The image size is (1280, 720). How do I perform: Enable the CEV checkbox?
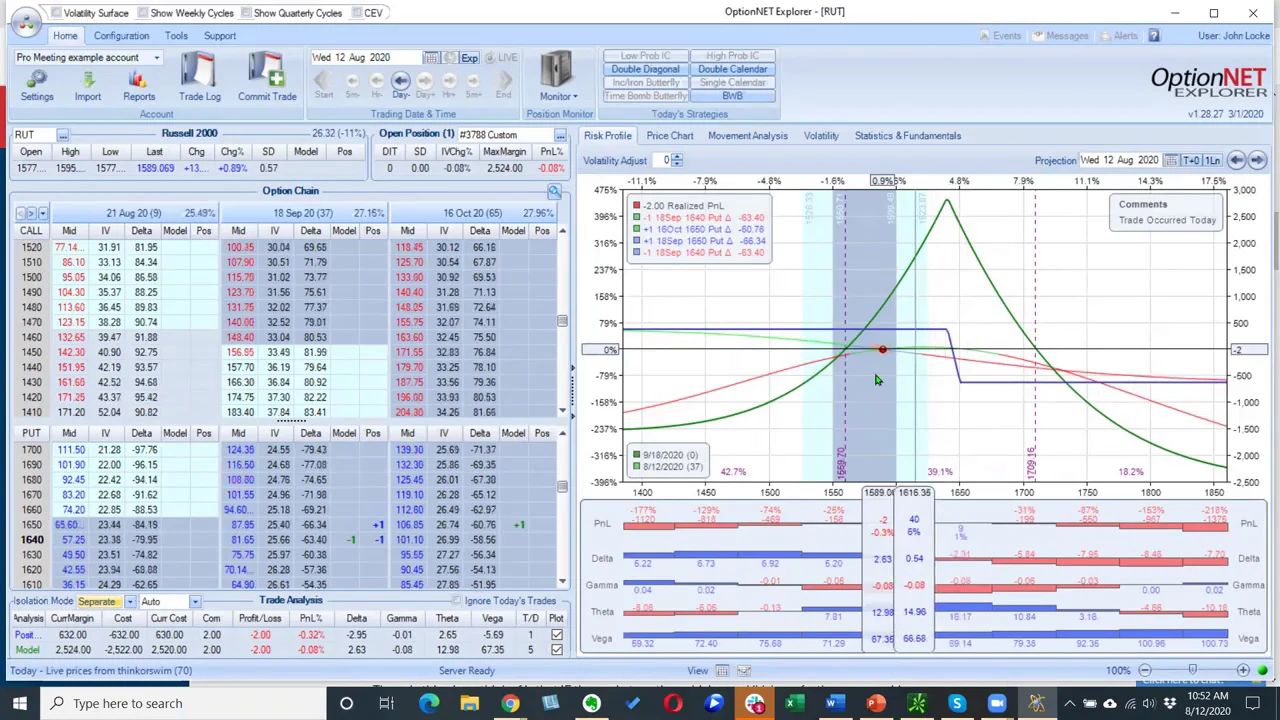coord(355,13)
